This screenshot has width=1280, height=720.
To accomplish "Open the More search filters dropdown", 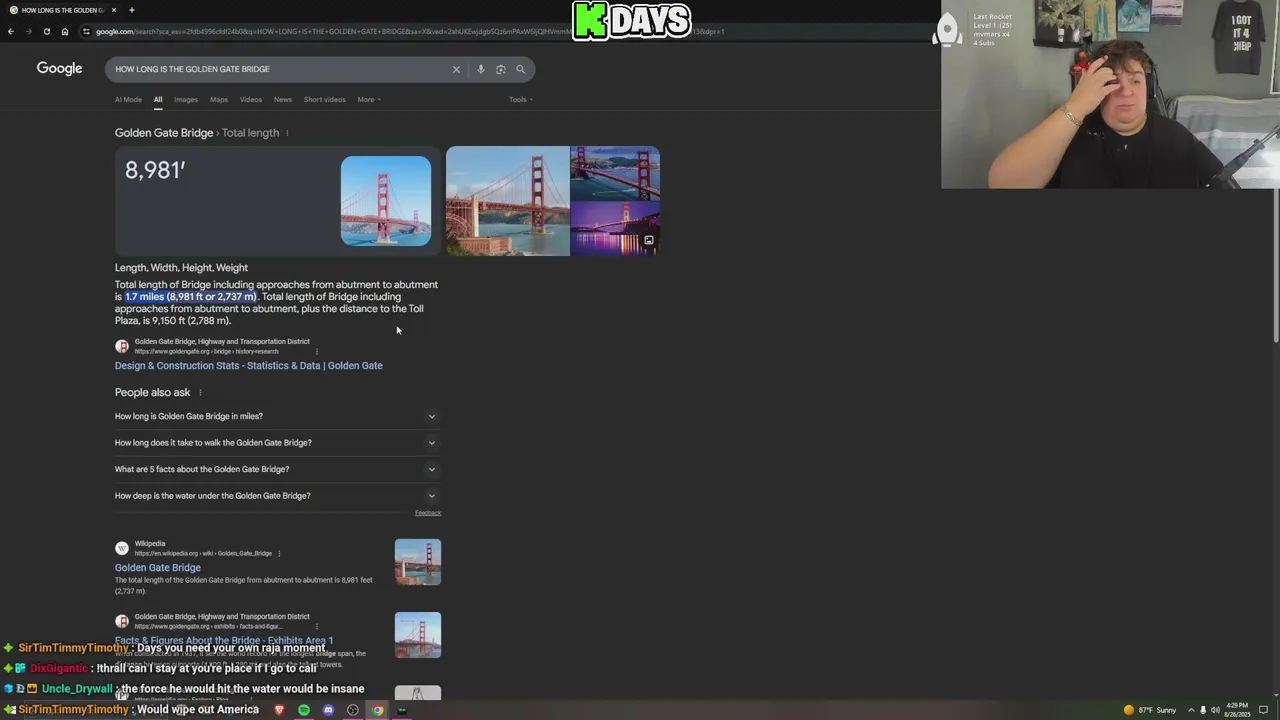I will (x=370, y=100).
